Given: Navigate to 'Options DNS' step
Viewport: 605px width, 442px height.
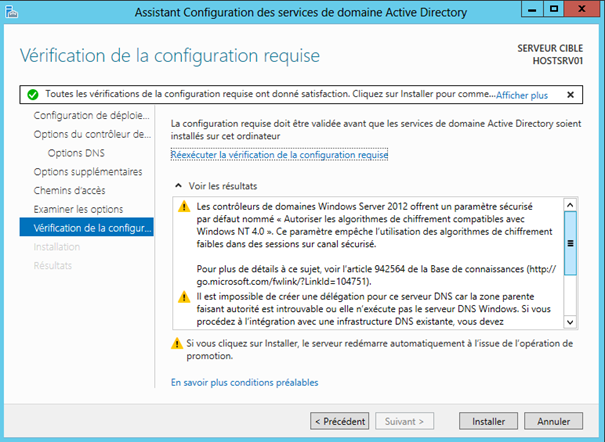Looking at the screenshot, I should [x=76, y=153].
